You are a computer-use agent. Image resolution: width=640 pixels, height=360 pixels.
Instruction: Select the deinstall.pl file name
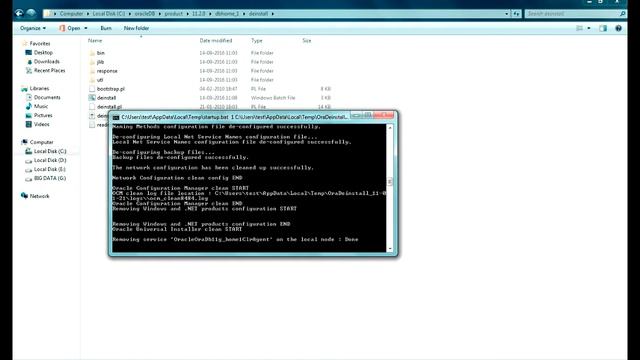[109, 107]
